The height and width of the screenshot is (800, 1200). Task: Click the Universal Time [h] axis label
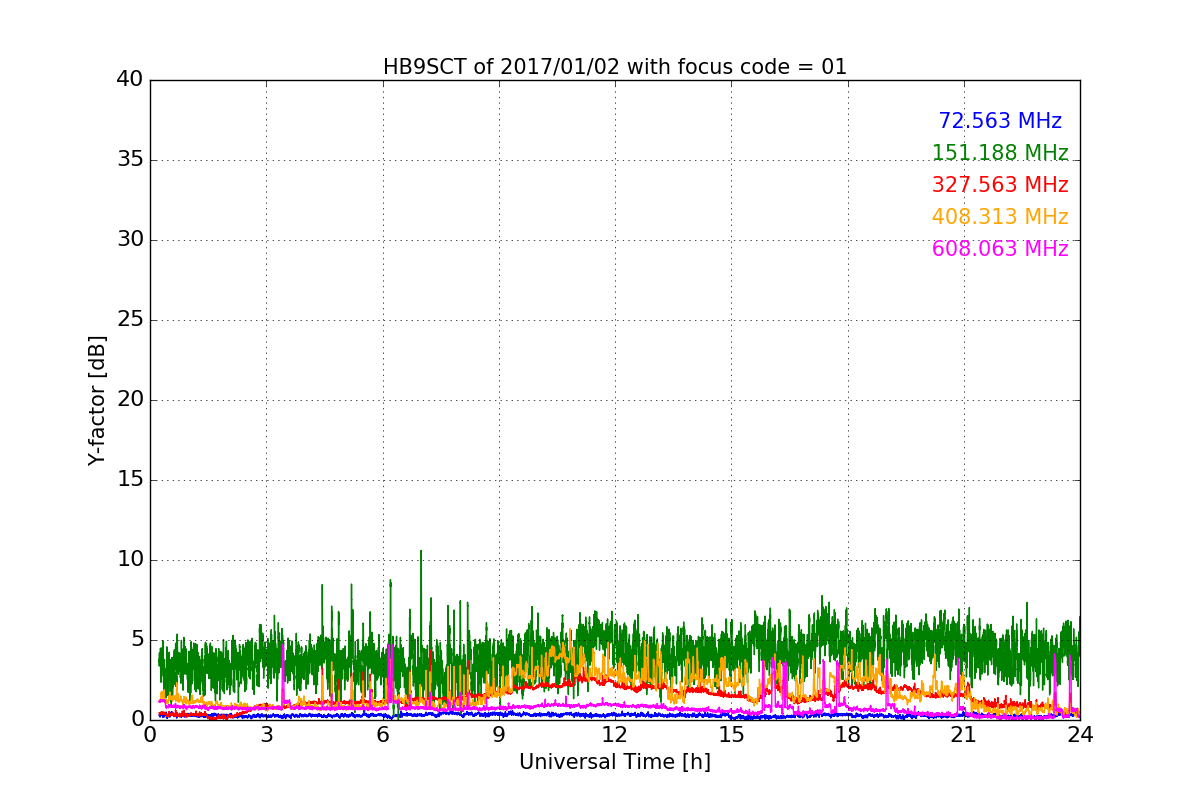coord(615,762)
